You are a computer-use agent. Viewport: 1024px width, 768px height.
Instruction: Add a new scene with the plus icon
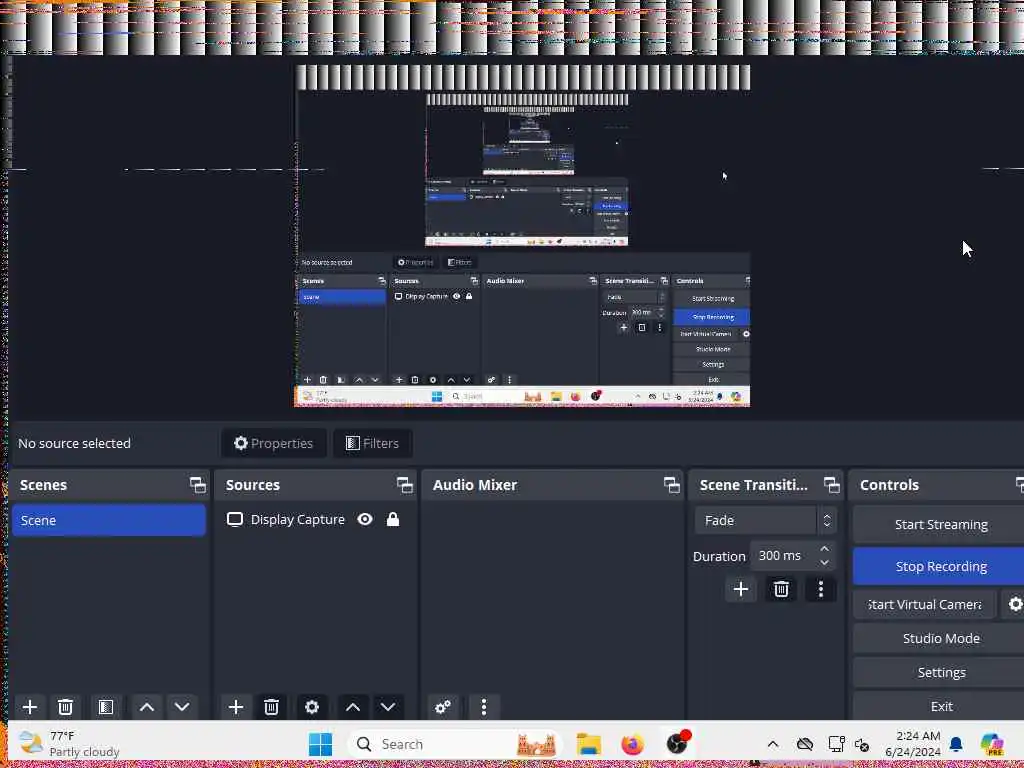point(29,707)
